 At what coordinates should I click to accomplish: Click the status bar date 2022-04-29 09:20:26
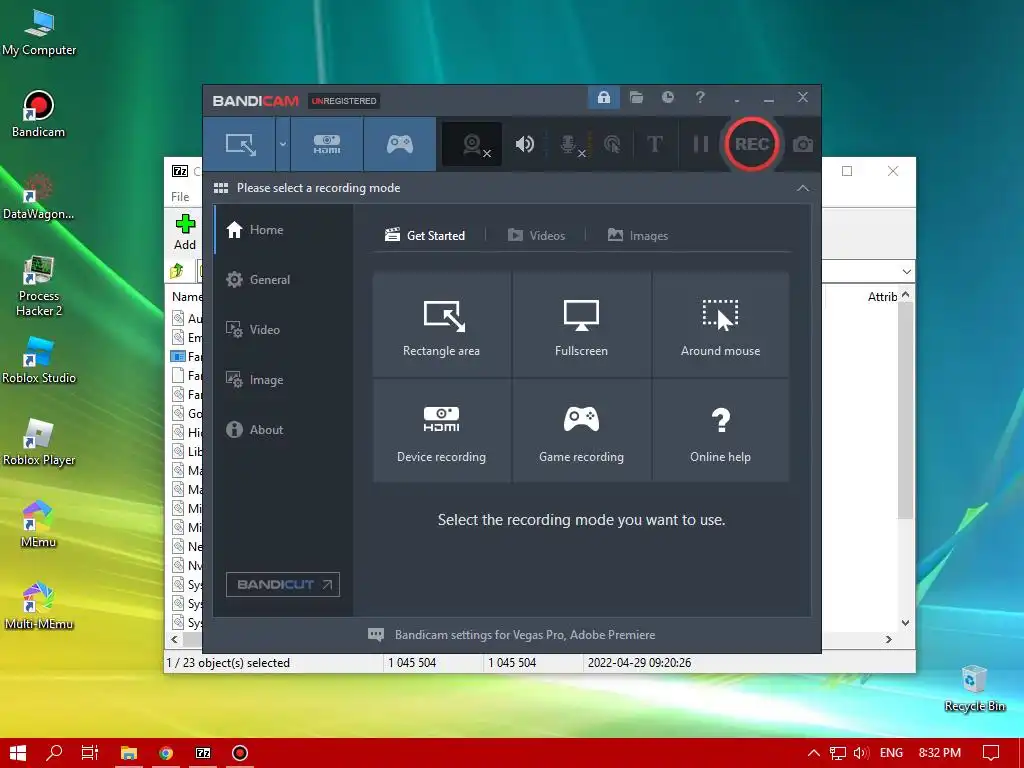(639, 663)
